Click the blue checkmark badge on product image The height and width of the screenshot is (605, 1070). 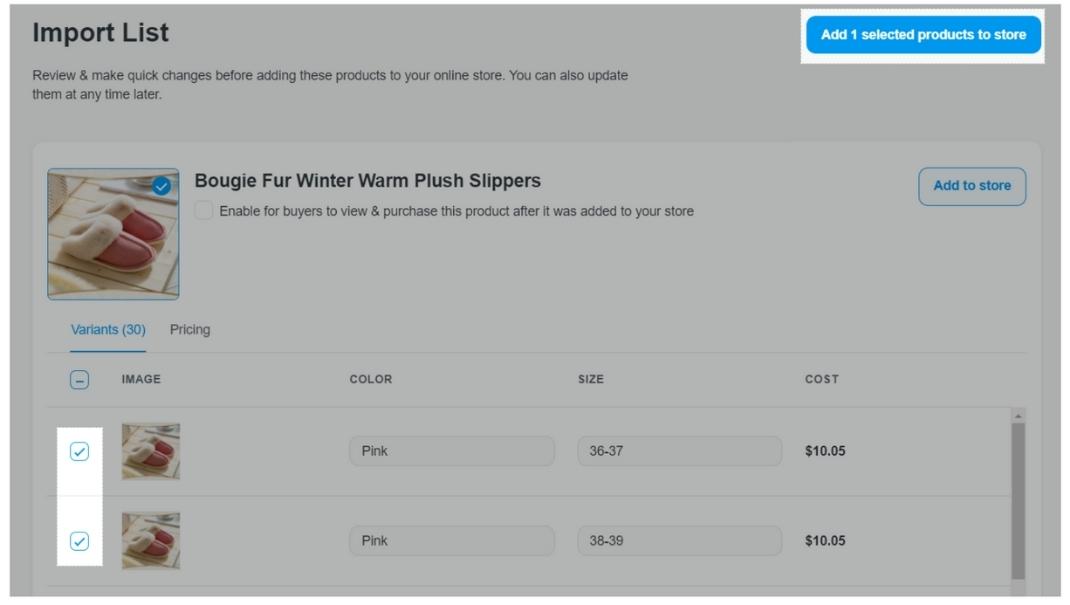[161, 186]
